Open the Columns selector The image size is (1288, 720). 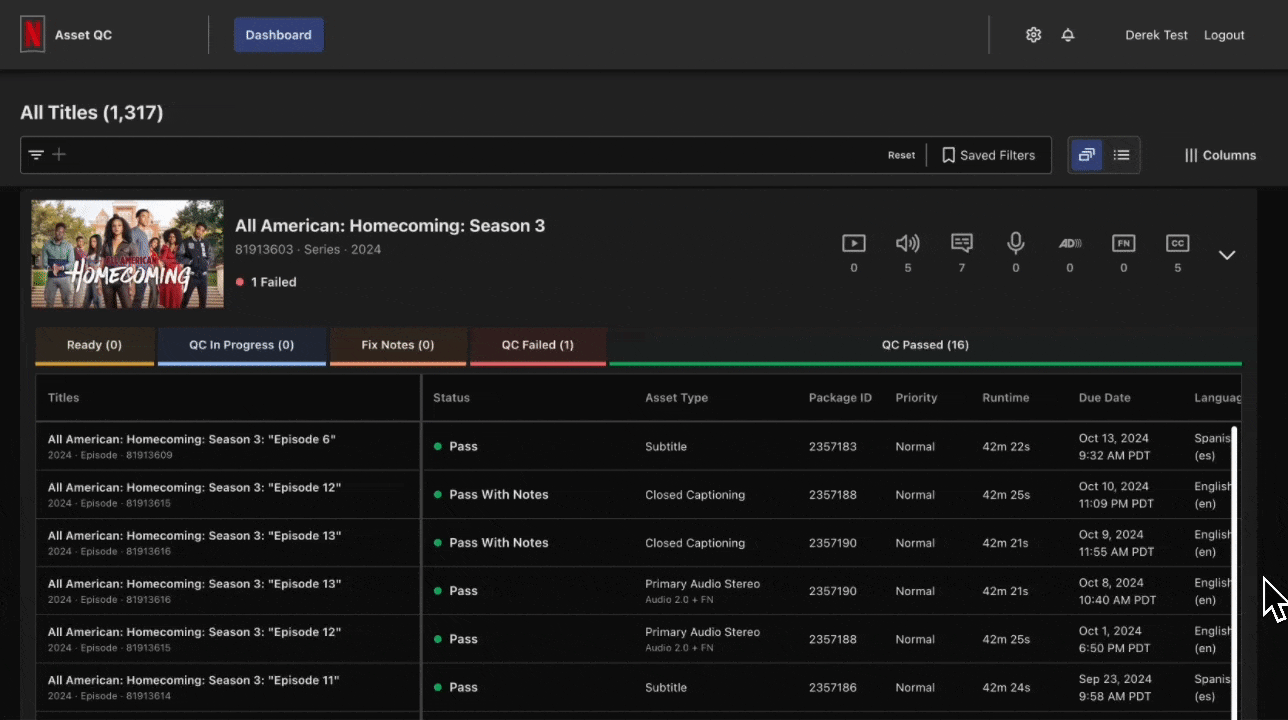[1220, 155]
